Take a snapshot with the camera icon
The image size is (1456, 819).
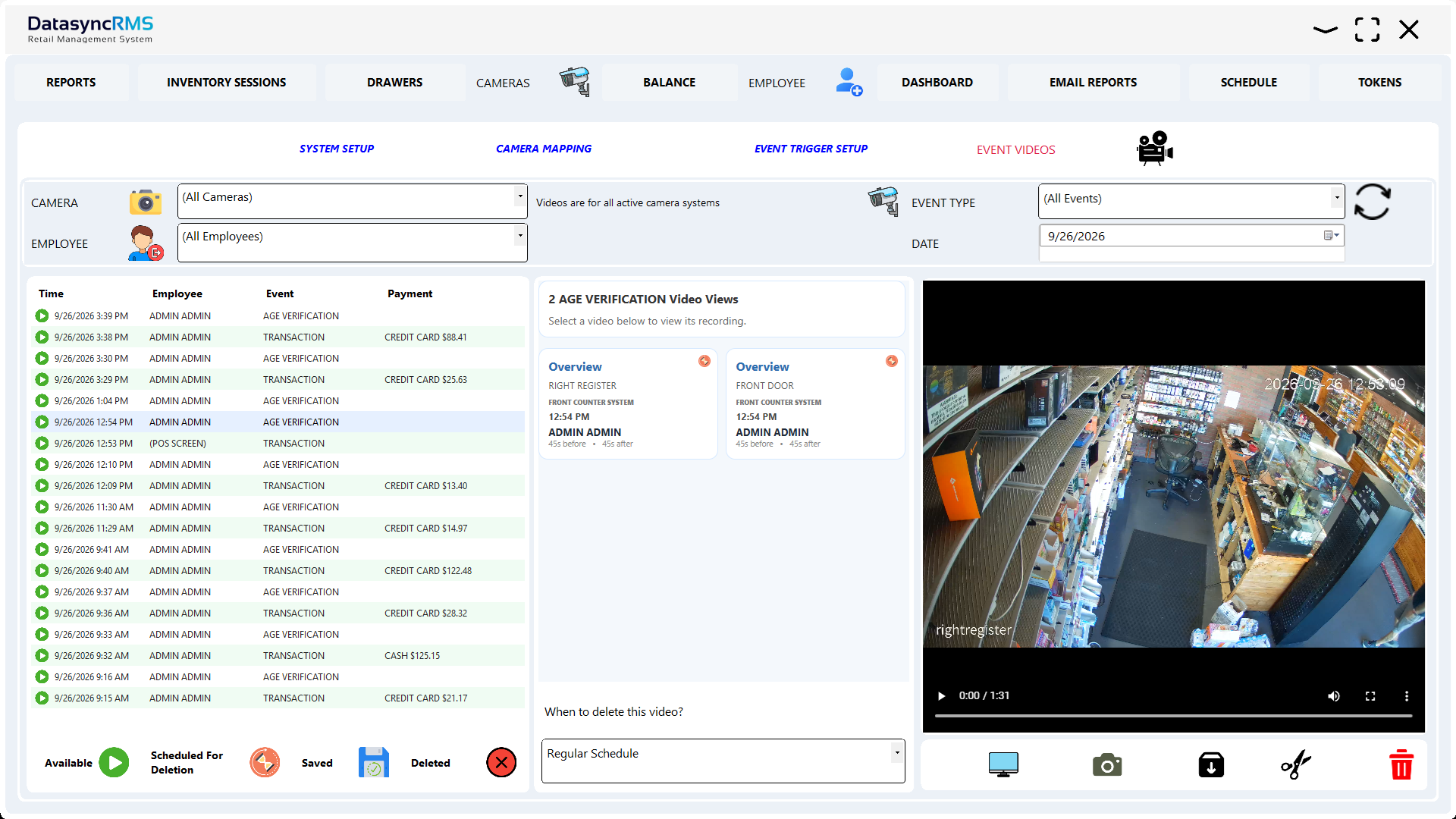(1107, 765)
